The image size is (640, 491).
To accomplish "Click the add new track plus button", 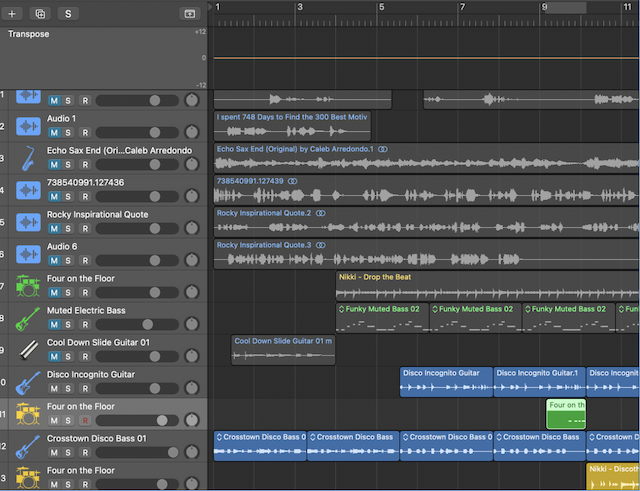I will (x=13, y=14).
